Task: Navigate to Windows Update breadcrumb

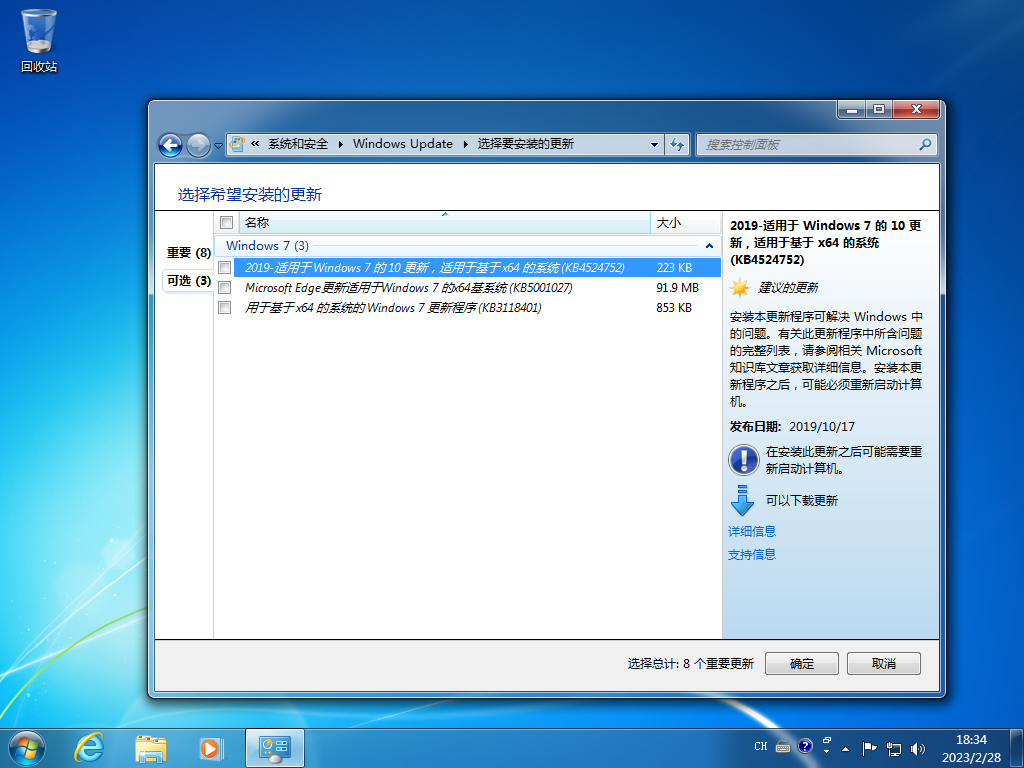Action: (402, 144)
